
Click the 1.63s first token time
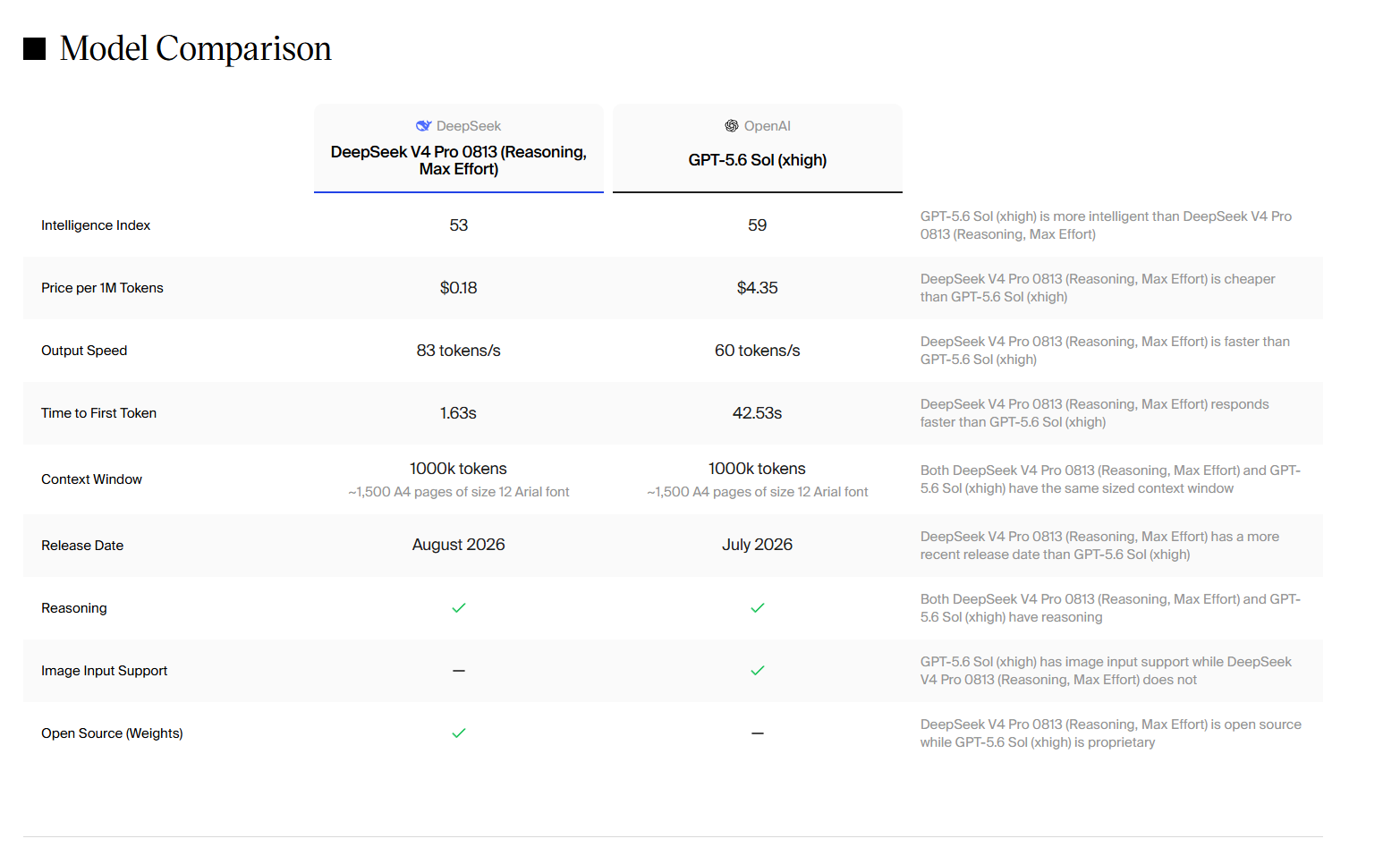[459, 413]
